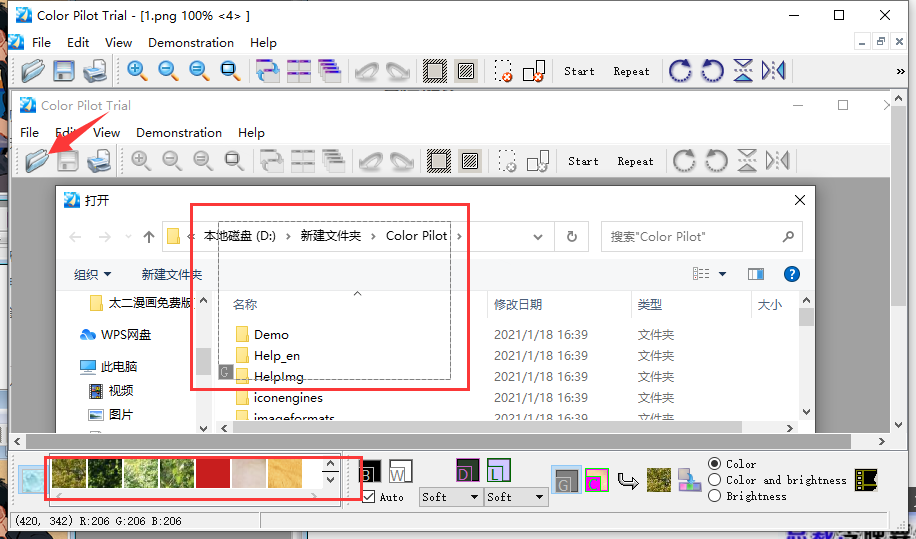
Task: Click the Repeat button in main toolbar
Action: [x=632, y=71]
